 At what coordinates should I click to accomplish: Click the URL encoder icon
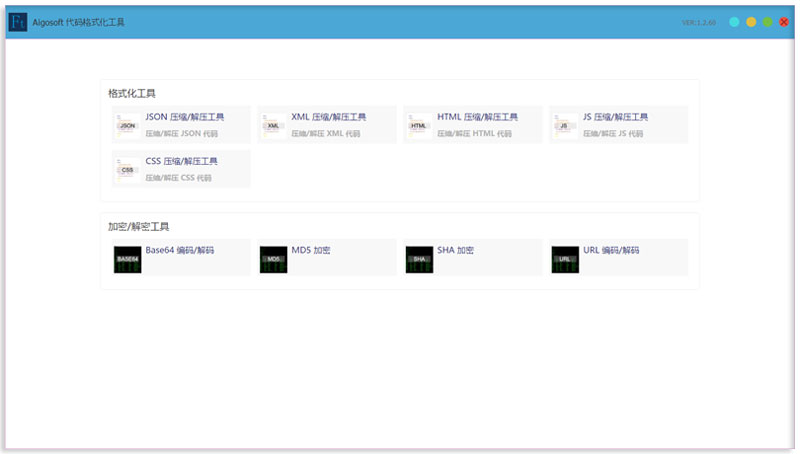point(565,258)
